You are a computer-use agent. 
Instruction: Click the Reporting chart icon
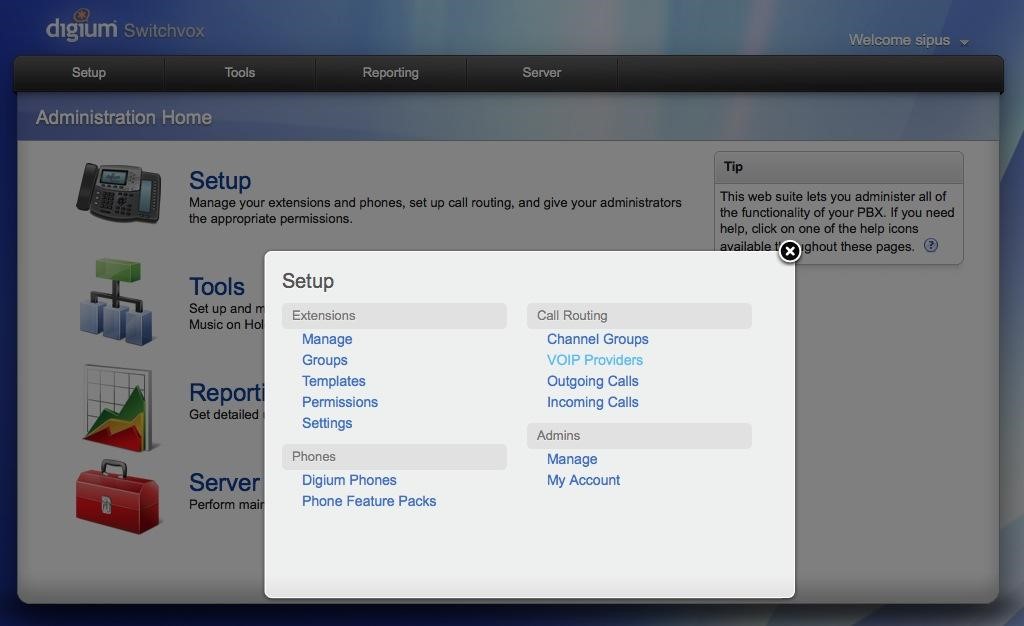pyautogui.click(x=119, y=409)
